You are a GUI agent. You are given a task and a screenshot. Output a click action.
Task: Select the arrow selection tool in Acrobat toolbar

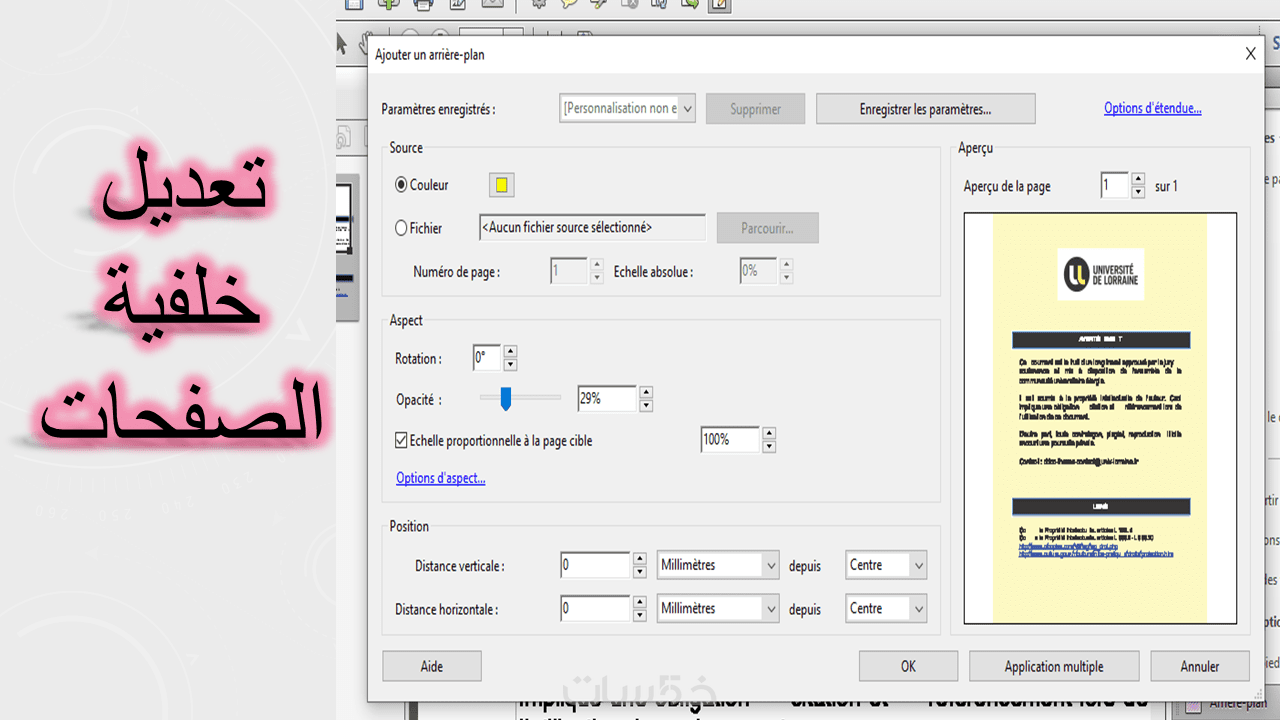[x=342, y=42]
